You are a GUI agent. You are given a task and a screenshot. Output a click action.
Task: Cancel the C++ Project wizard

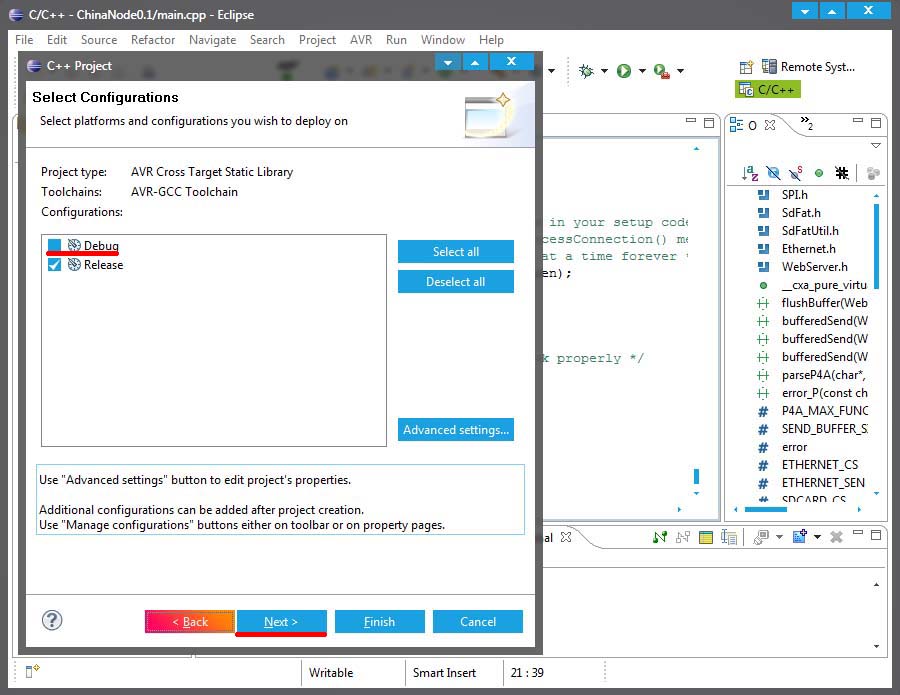coord(478,622)
